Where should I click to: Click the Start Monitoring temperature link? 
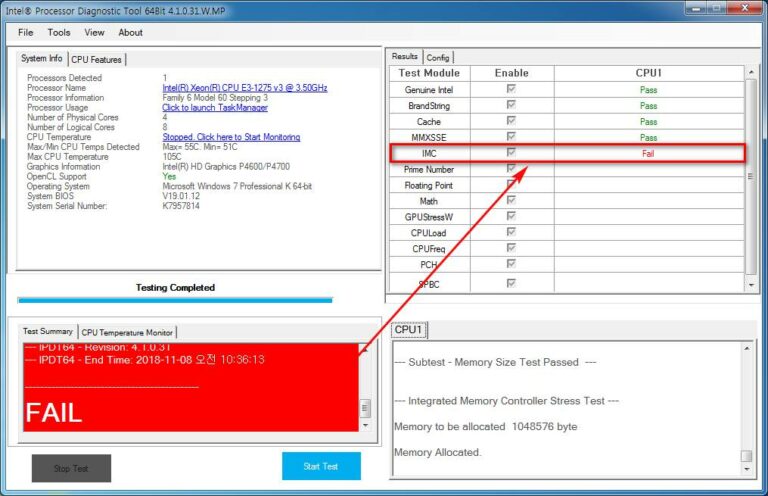pos(231,137)
